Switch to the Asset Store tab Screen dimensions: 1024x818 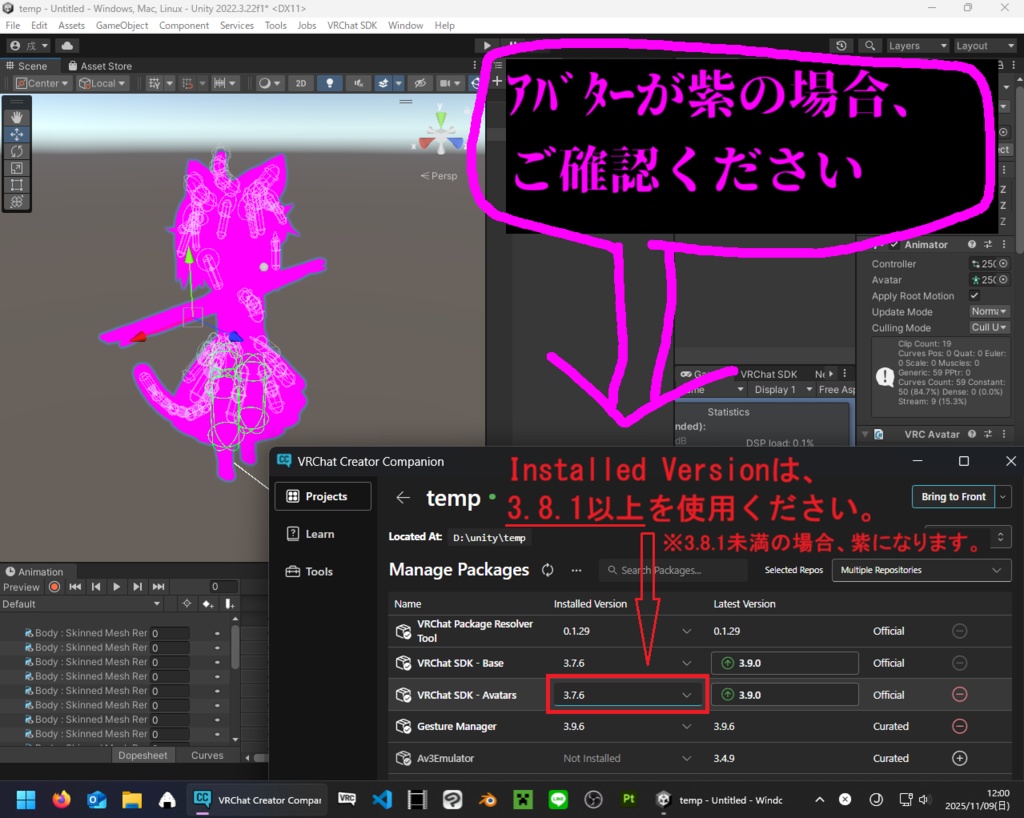coord(101,66)
